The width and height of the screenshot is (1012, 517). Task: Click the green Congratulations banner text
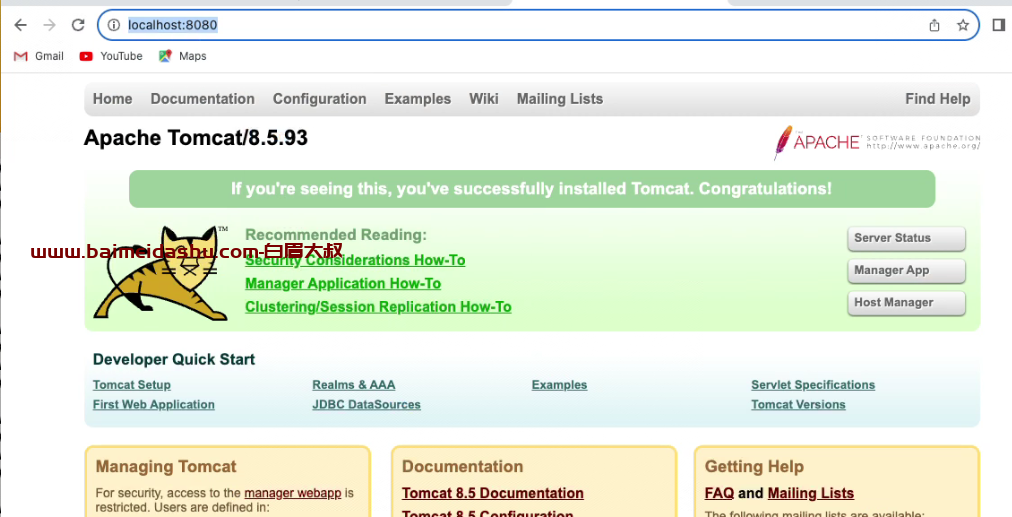point(531,189)
